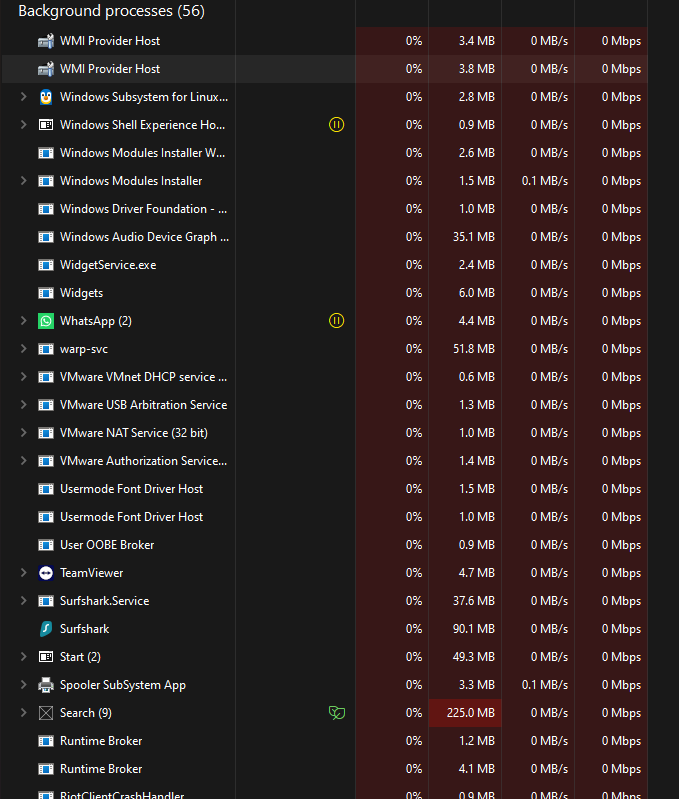Screen dimensions: 679x799
Task: Click the Windows Subsystem for Linux penguin icon
Action: pos(46,97)
